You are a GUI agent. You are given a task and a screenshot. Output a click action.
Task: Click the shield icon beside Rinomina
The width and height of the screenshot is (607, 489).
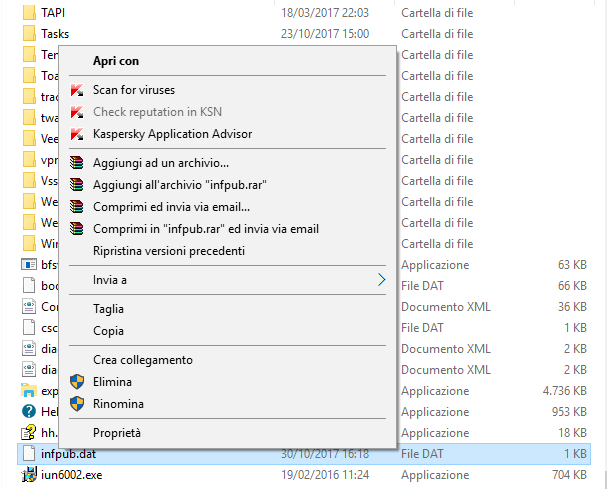pyautogui.click(x=77, y=404)
